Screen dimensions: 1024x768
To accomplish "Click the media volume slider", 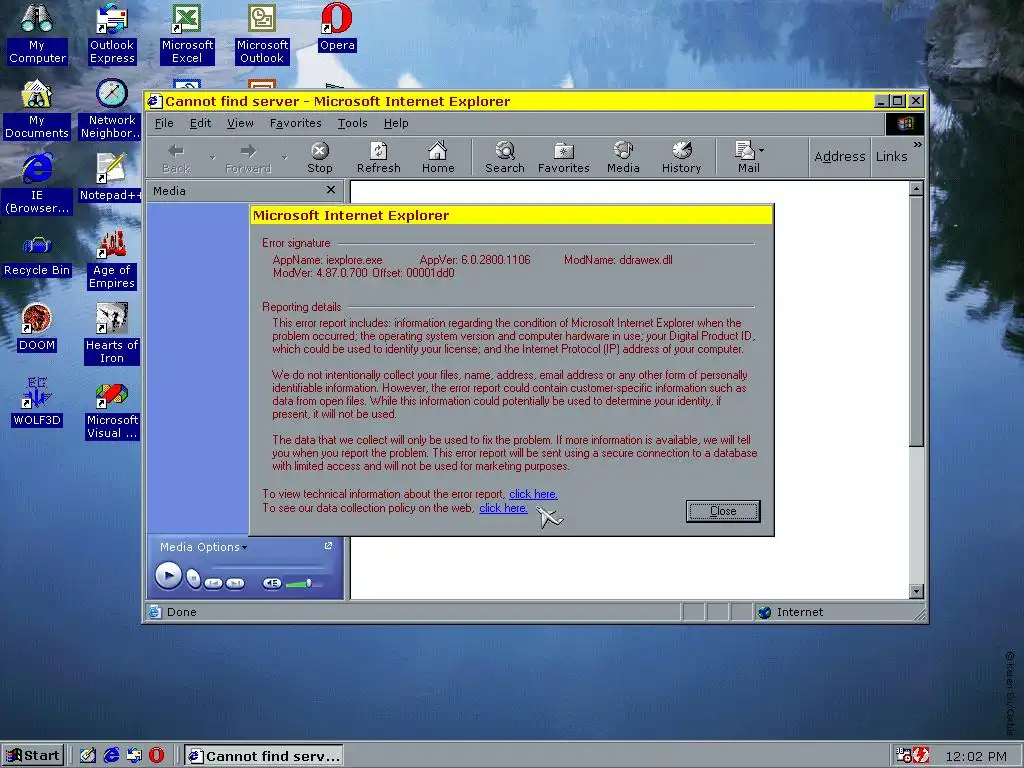I will [x=303, y=583].
